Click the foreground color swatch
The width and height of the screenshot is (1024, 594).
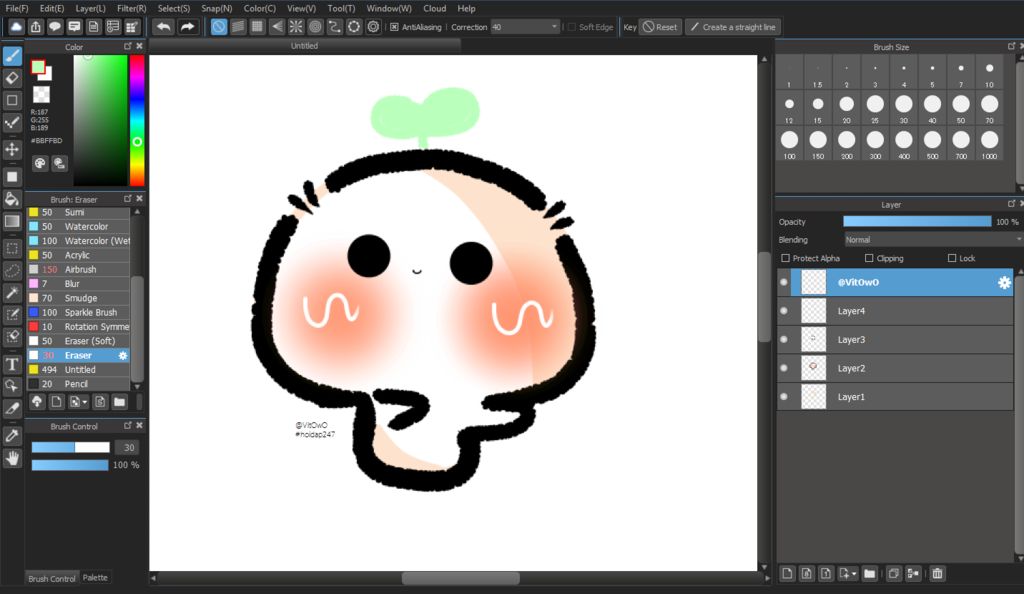[38, 67]
